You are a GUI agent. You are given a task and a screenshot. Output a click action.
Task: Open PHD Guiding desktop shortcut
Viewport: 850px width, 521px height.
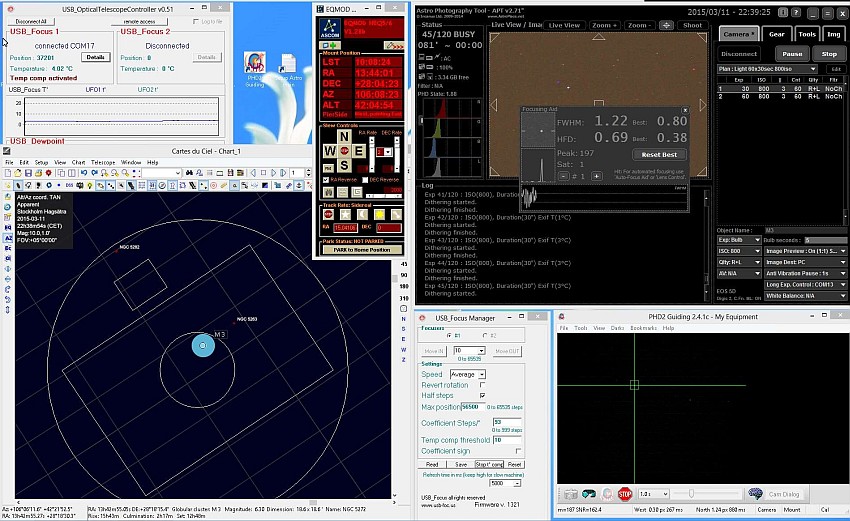pos(254,69)
